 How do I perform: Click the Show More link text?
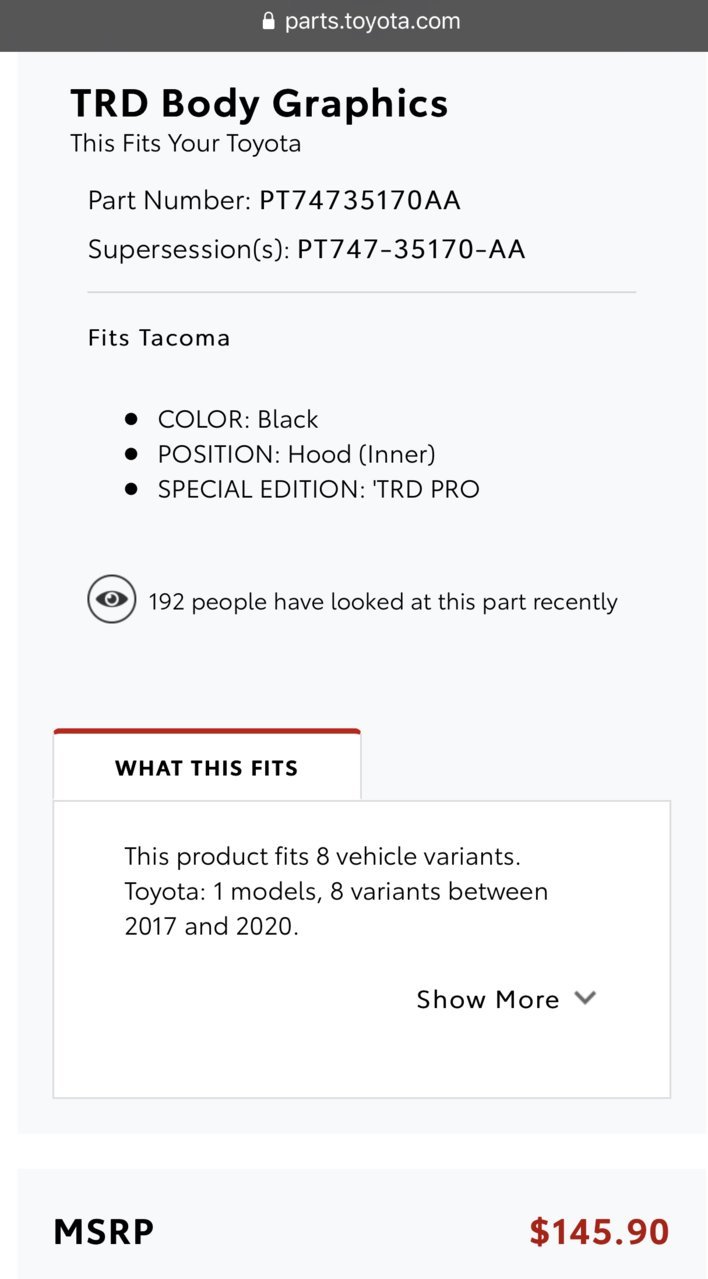488,999
